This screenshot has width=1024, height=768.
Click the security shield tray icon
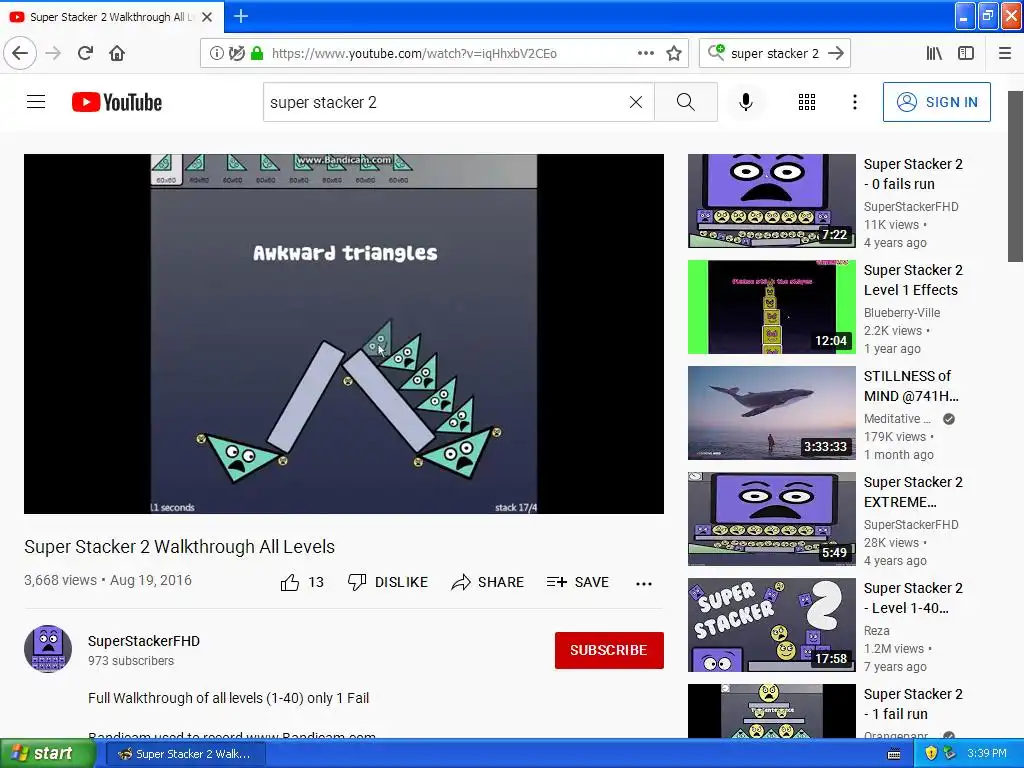931,754
